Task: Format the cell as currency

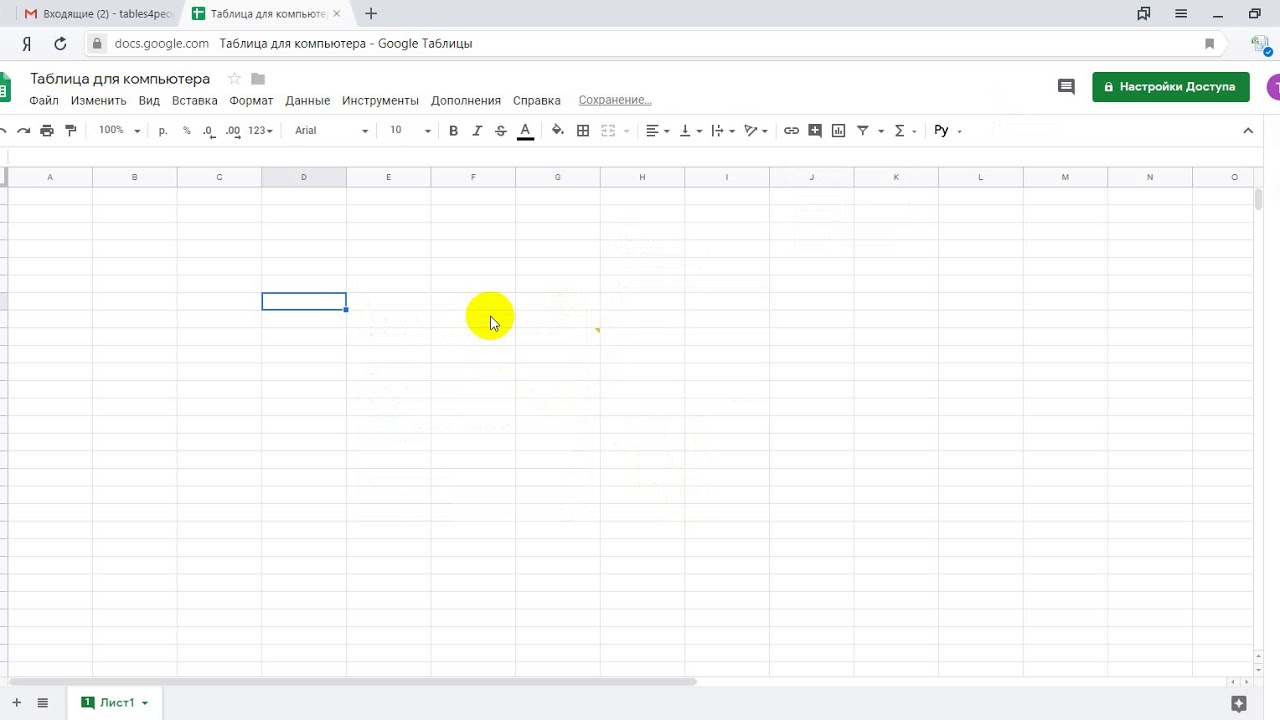Action: 163,130
